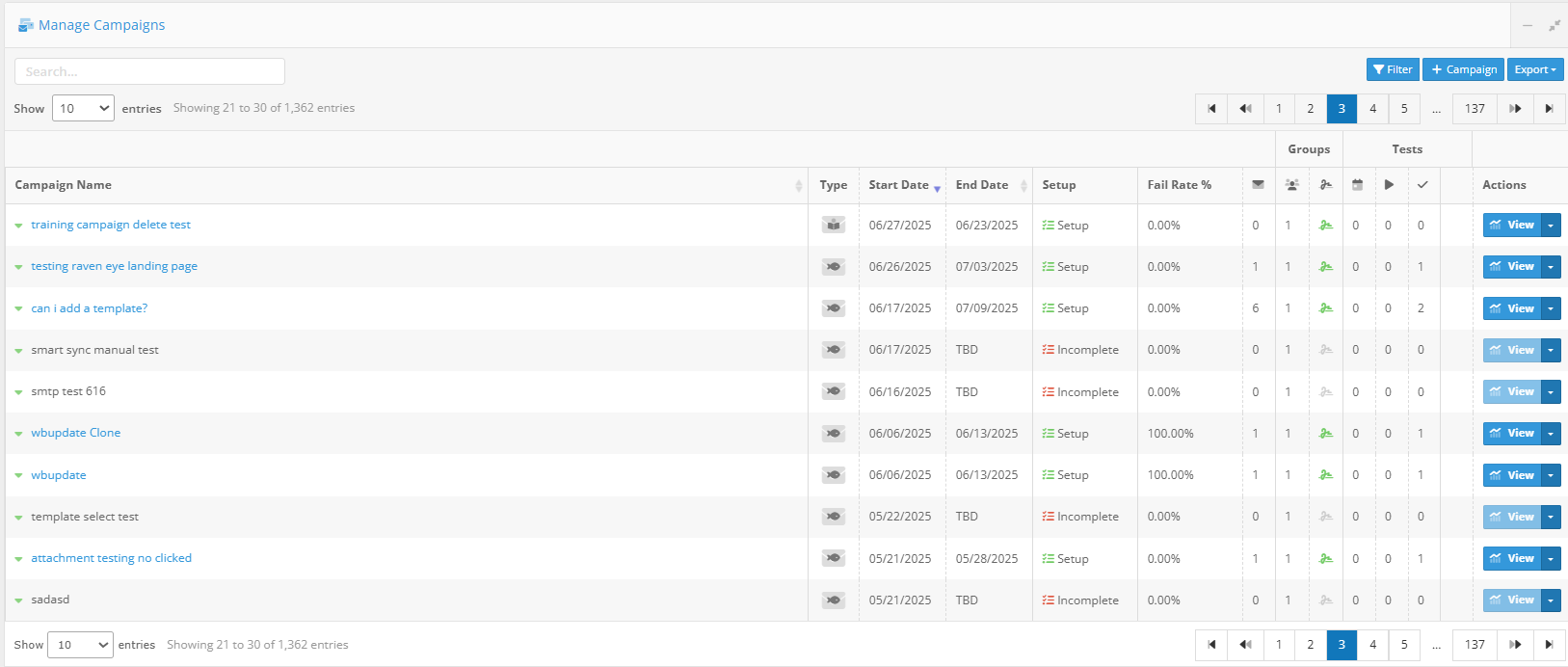Click View button for attachment testing no clicked
The height and width of the screenshot is (667, 1568).
1512,558
